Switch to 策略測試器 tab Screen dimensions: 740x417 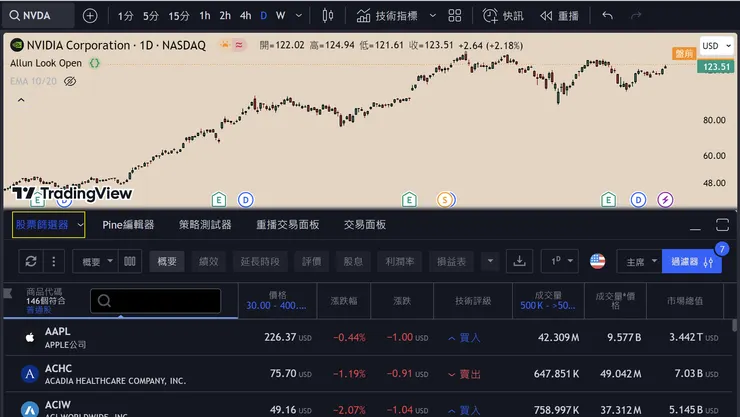click(205, 225)
